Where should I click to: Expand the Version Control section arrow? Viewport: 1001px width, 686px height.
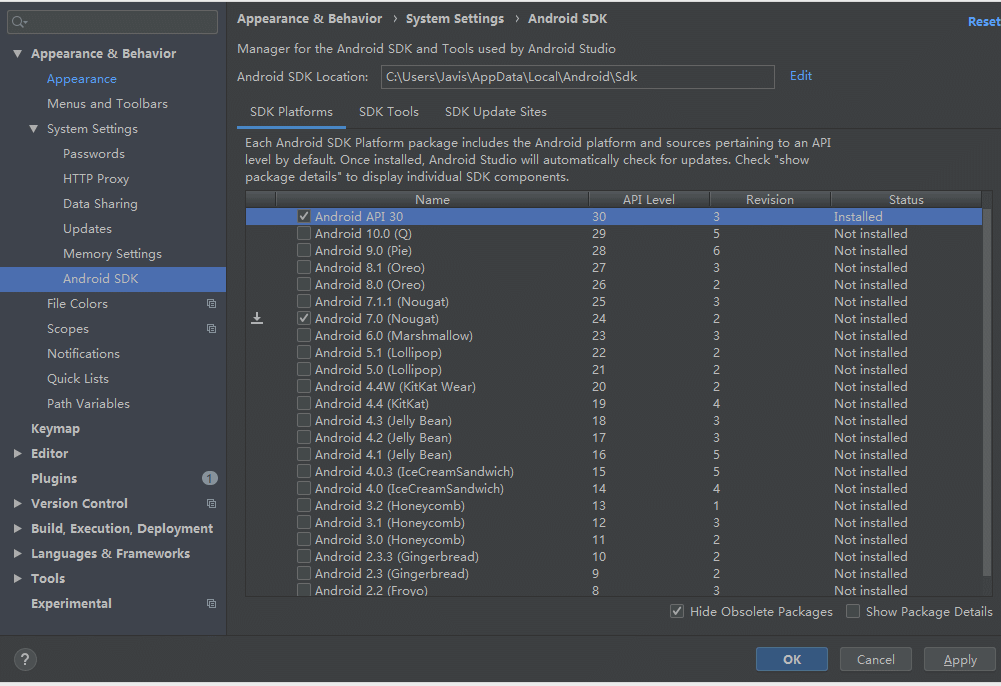17,503
